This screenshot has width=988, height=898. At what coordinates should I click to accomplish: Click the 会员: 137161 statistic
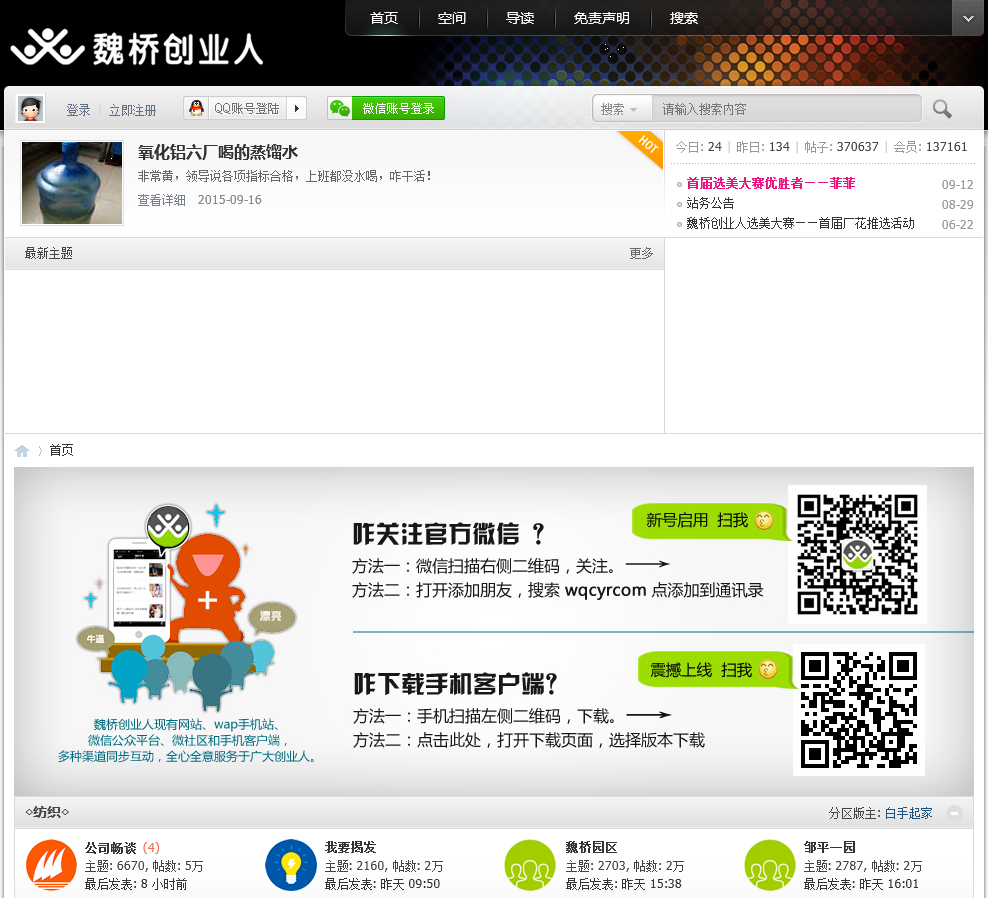tap(930, 147)
